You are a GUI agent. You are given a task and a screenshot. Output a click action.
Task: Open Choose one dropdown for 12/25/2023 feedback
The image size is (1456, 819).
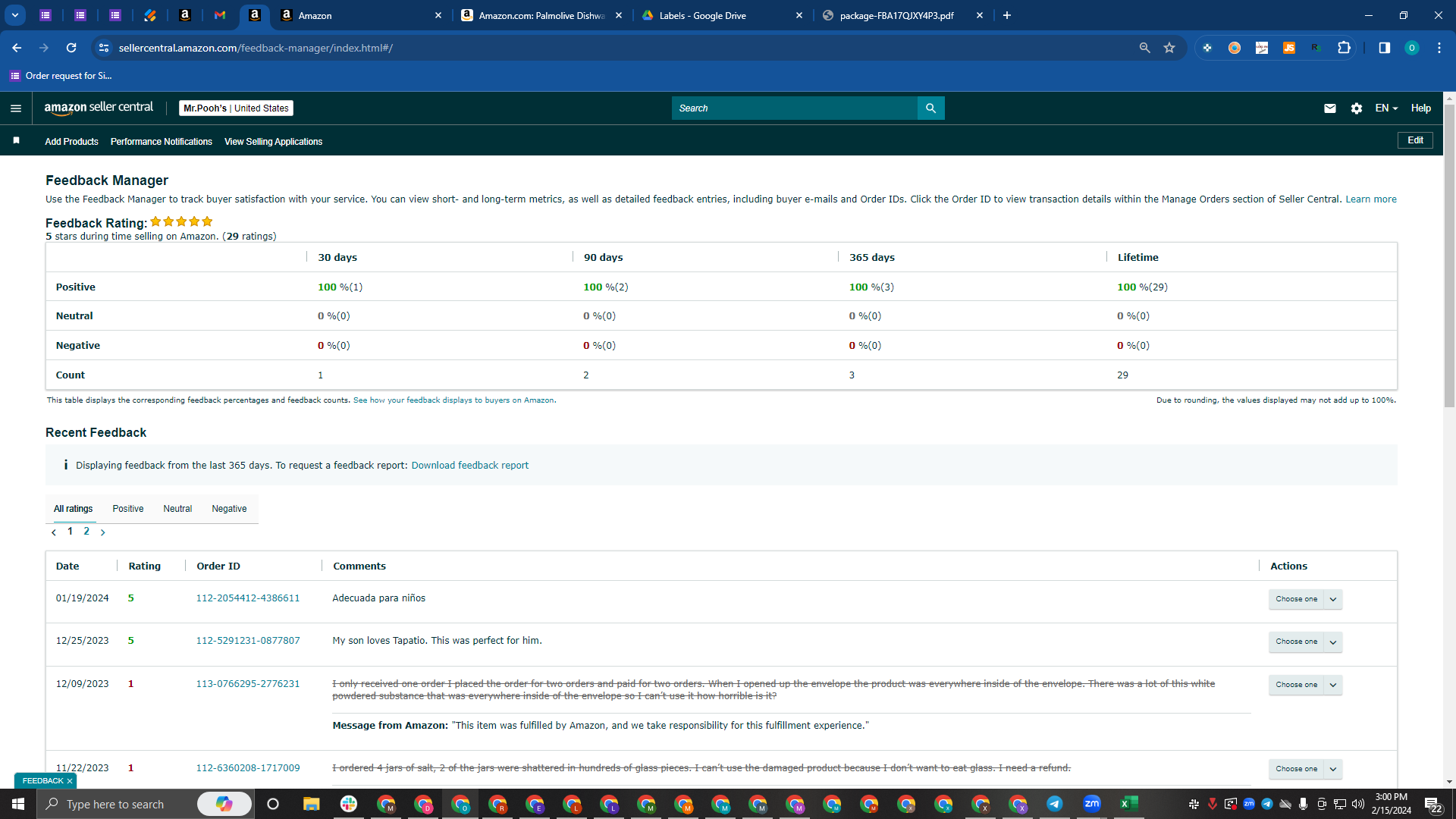[x=1305, y=642]
